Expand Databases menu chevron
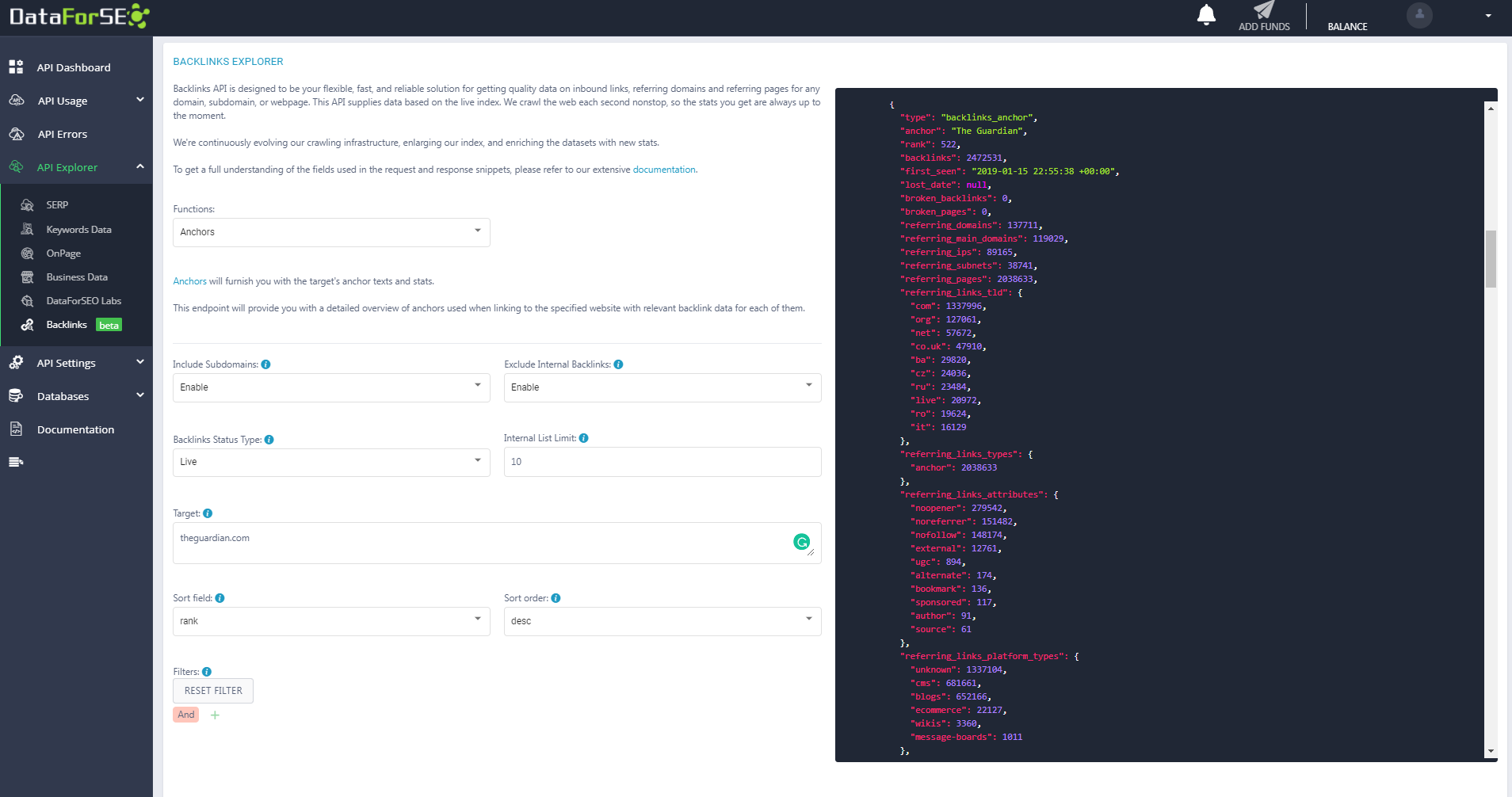 pyautogui.click(x=140, y=395)
